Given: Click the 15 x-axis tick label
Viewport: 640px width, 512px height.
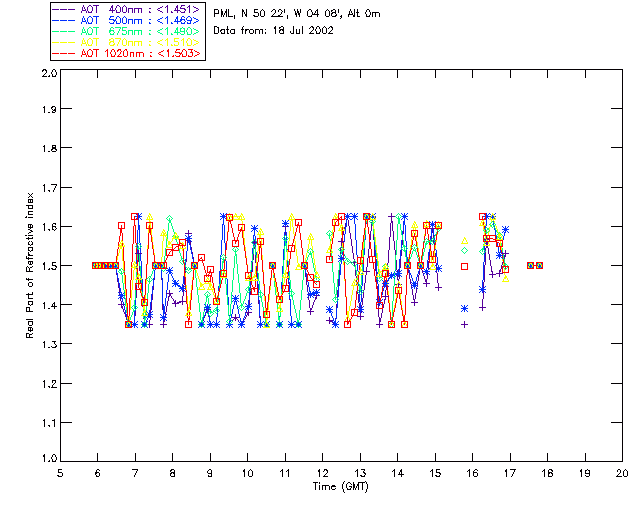Looking at the screenshot, I should tap(435, 473).
